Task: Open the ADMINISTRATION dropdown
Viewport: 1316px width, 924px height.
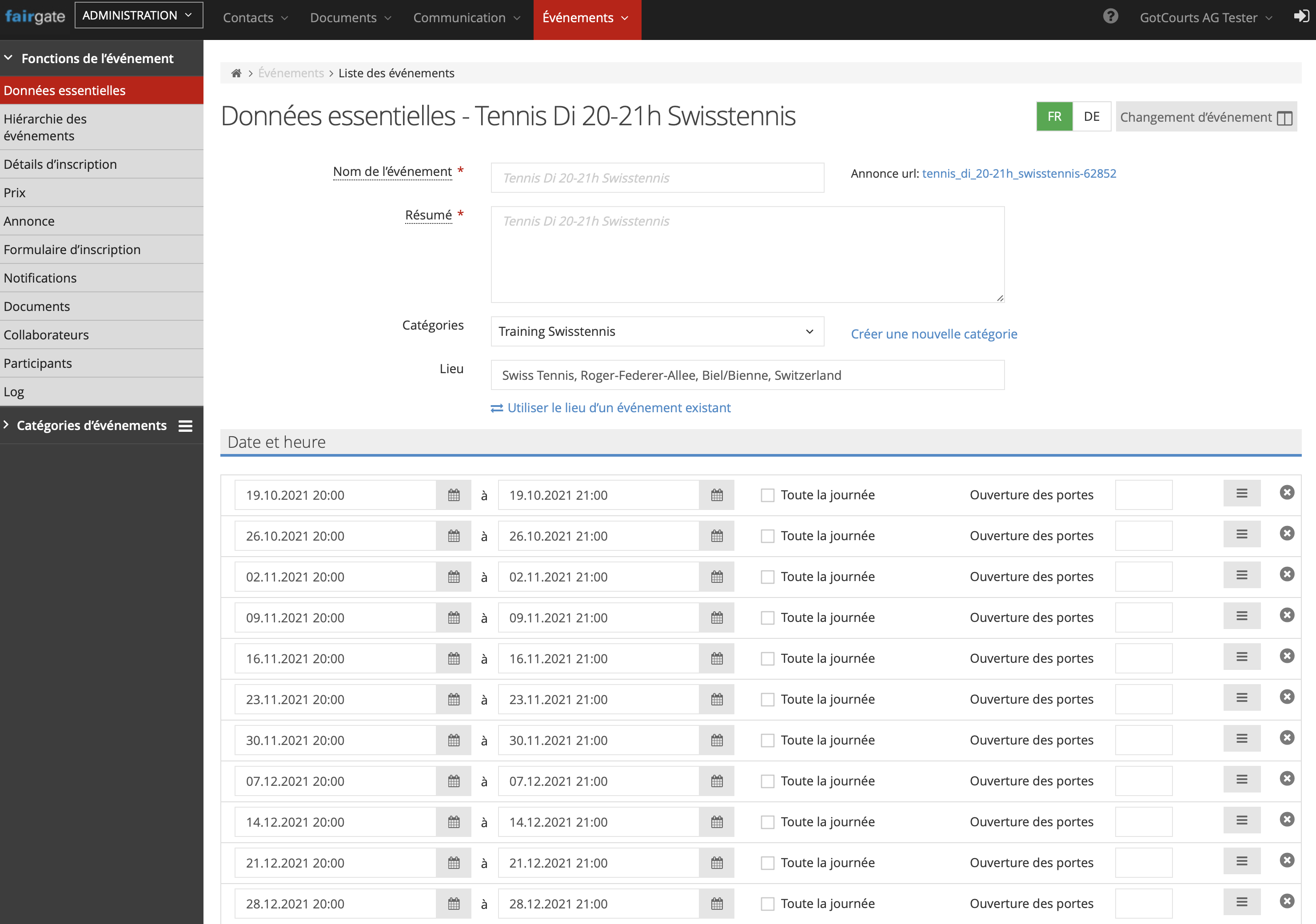Action: click(139, 16)
